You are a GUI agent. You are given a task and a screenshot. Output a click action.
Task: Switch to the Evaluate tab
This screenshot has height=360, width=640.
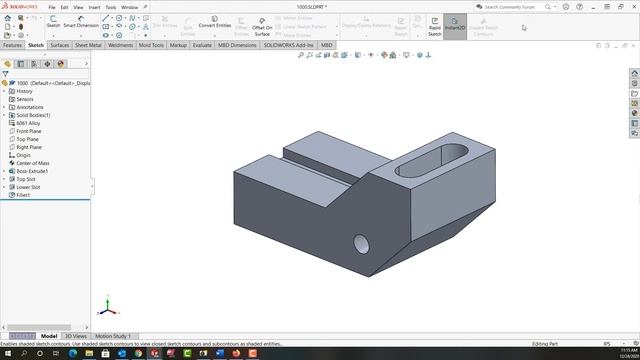point(202,45)
